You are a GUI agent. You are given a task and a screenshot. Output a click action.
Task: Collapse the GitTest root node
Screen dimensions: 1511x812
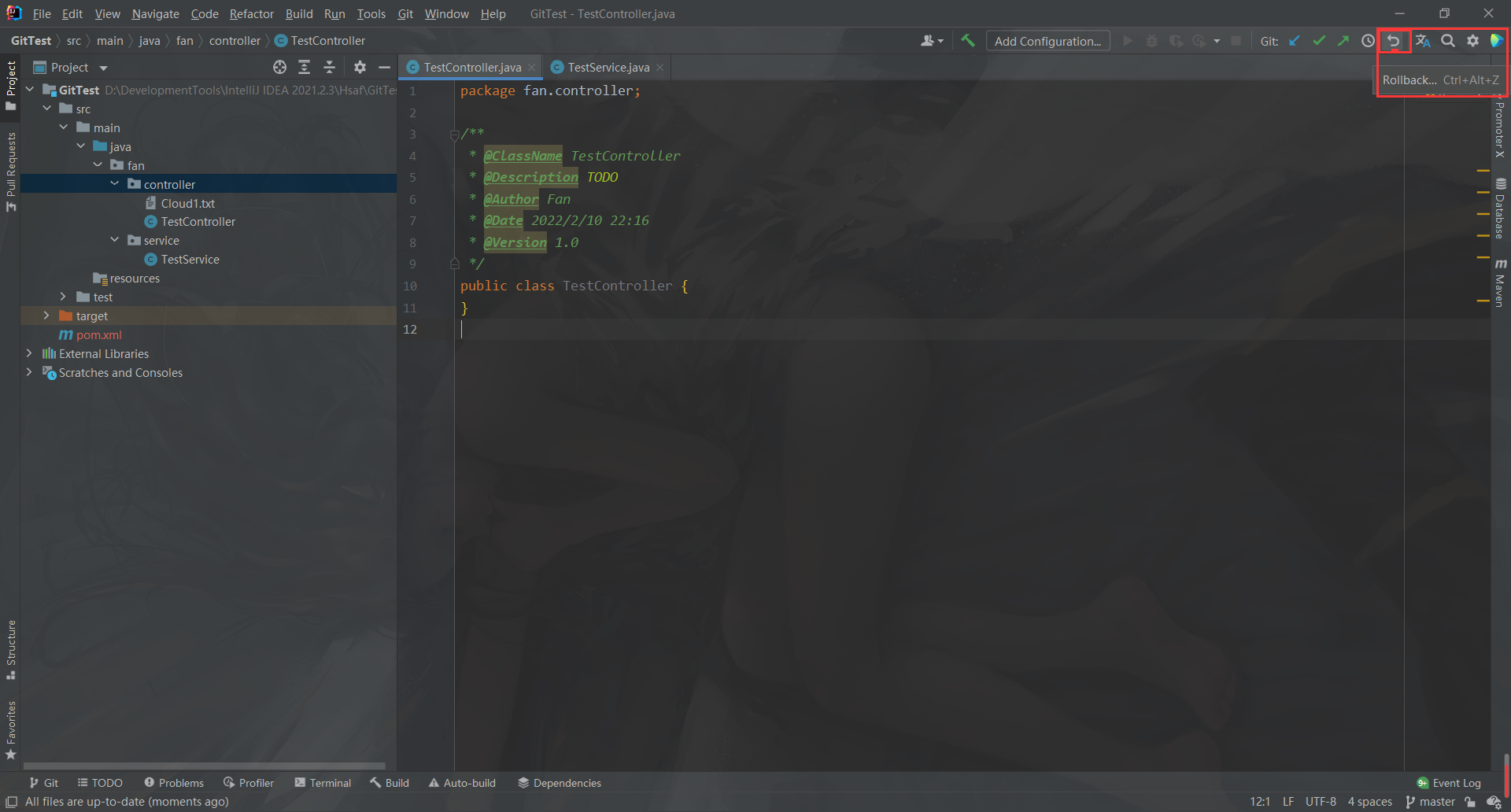(30, 90)
